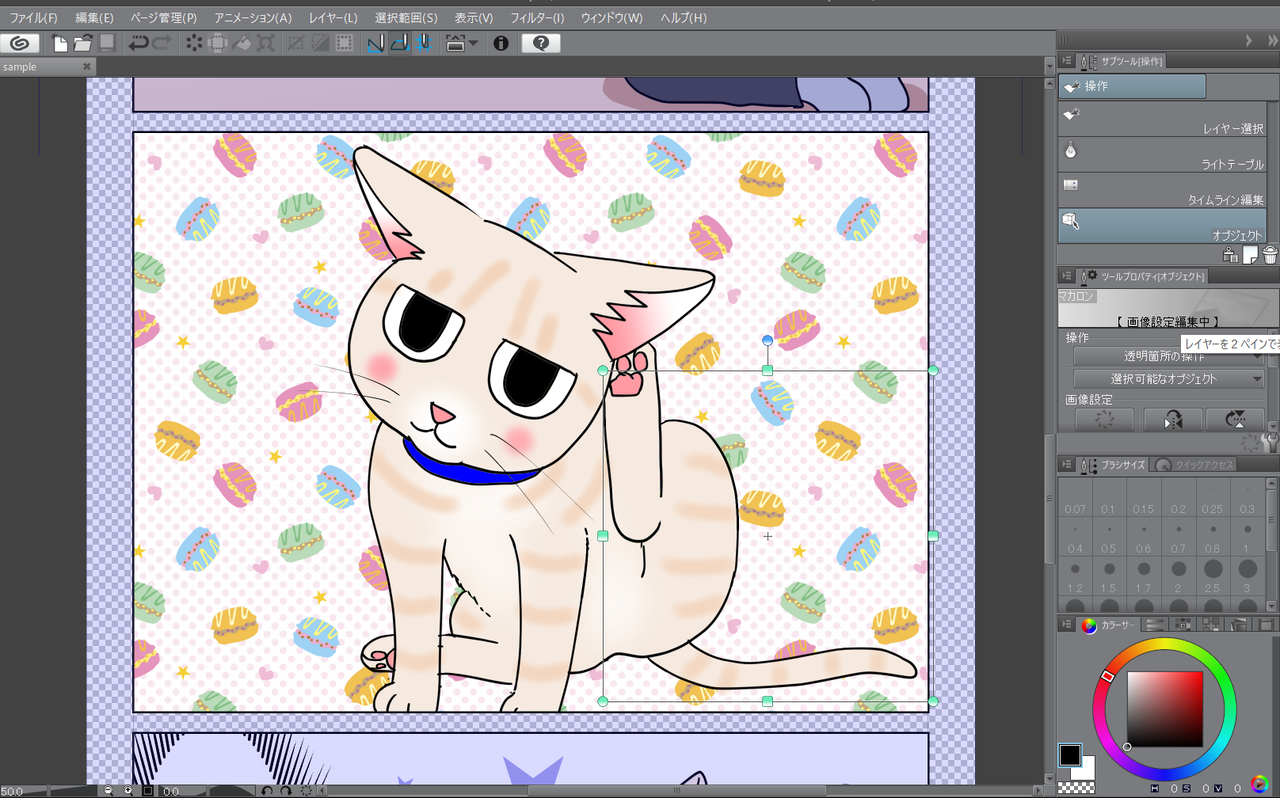1280x798 pixels.
Task: Click the Deselect toolbar icon
Action: [297, 43]
